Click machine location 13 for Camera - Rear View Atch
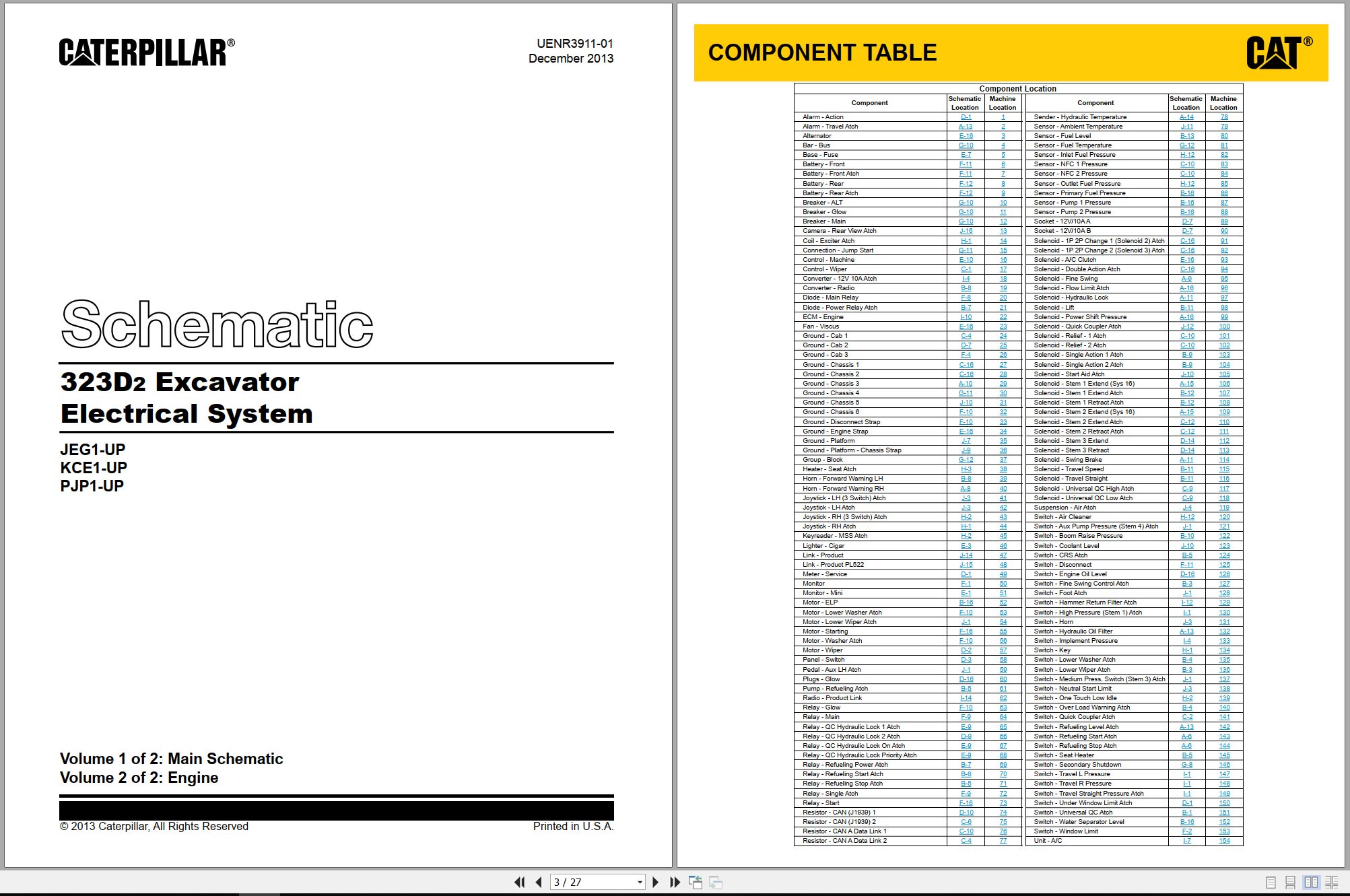The image size is (1350, 896). (1003, 231)
